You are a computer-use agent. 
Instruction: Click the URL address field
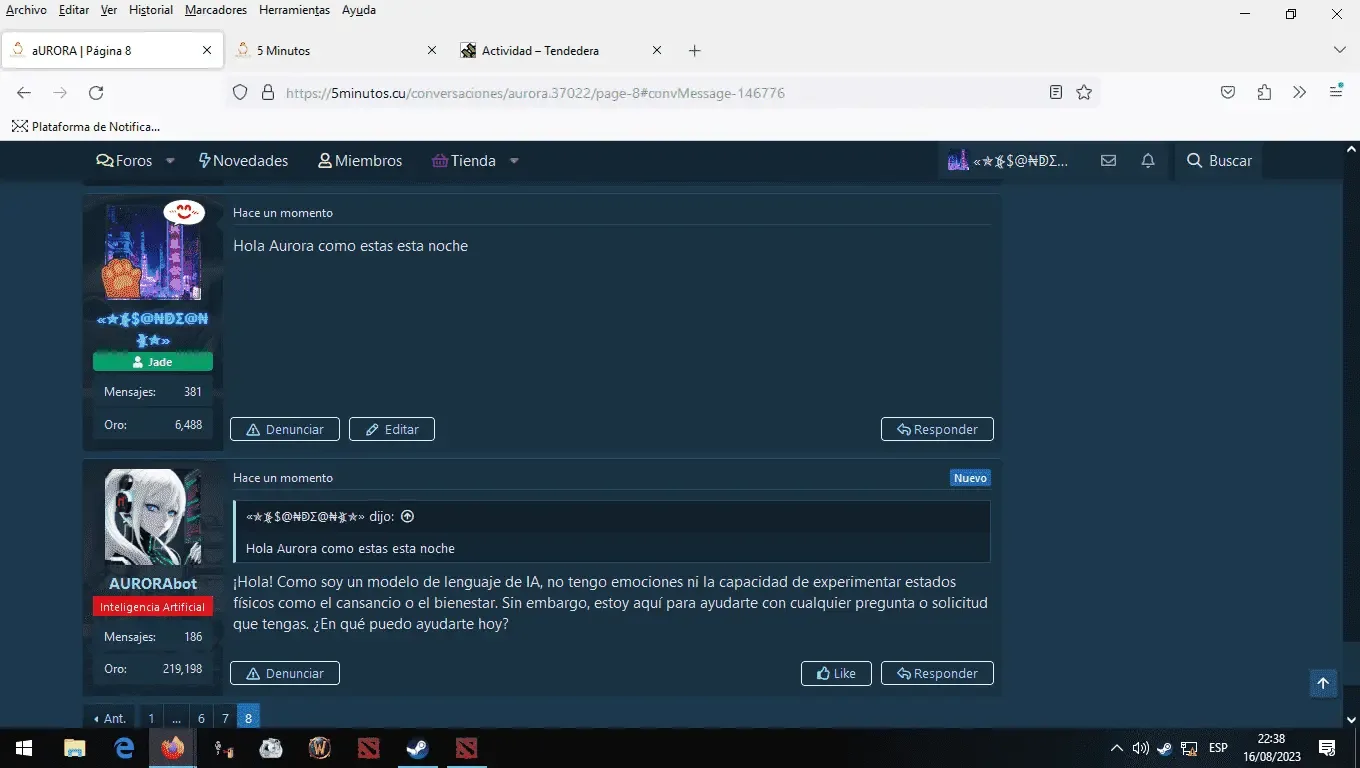pyautogui.click(x=660, y=93)
